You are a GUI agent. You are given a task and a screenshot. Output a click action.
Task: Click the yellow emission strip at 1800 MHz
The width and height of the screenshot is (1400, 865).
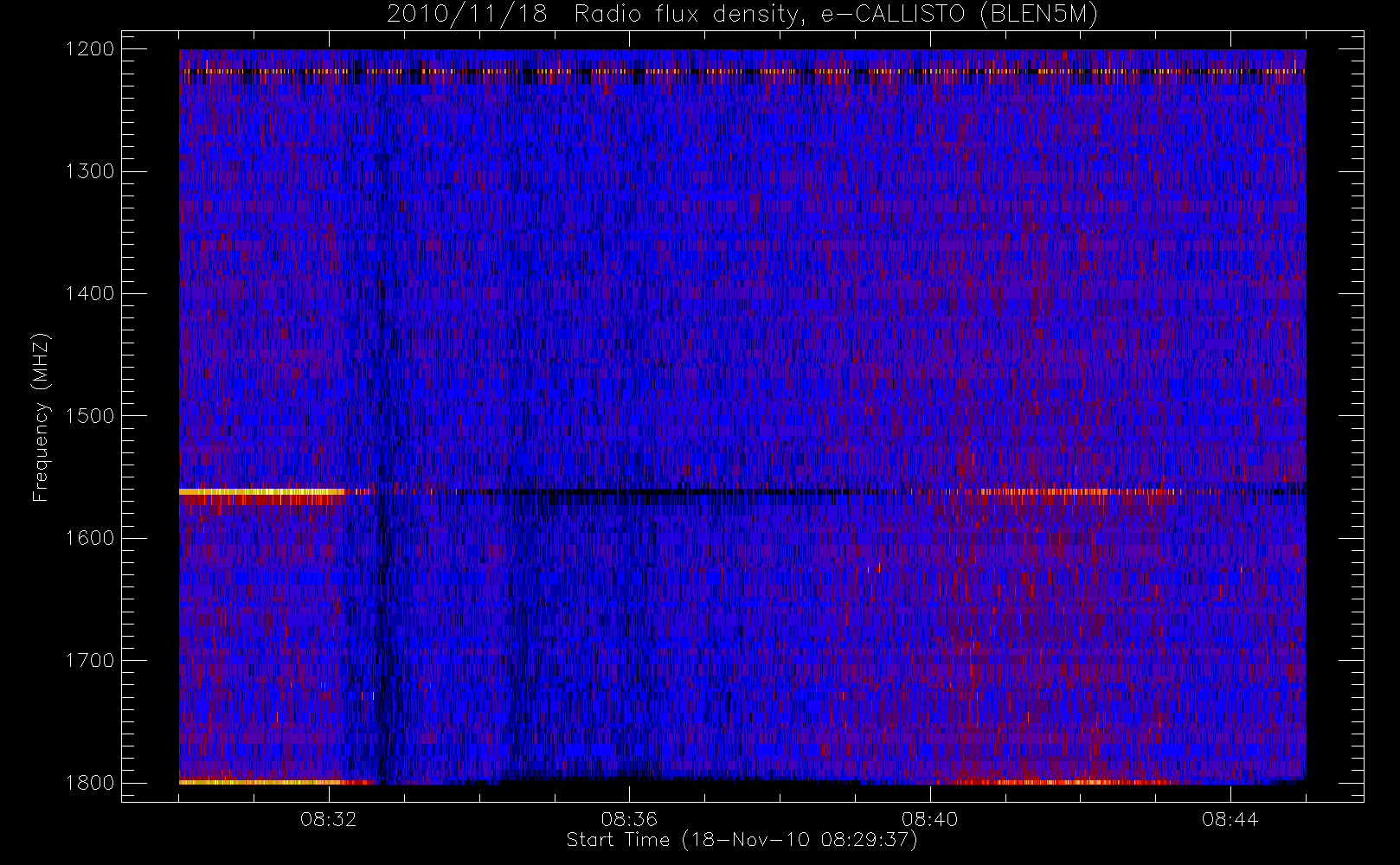[x=260, y=782]
